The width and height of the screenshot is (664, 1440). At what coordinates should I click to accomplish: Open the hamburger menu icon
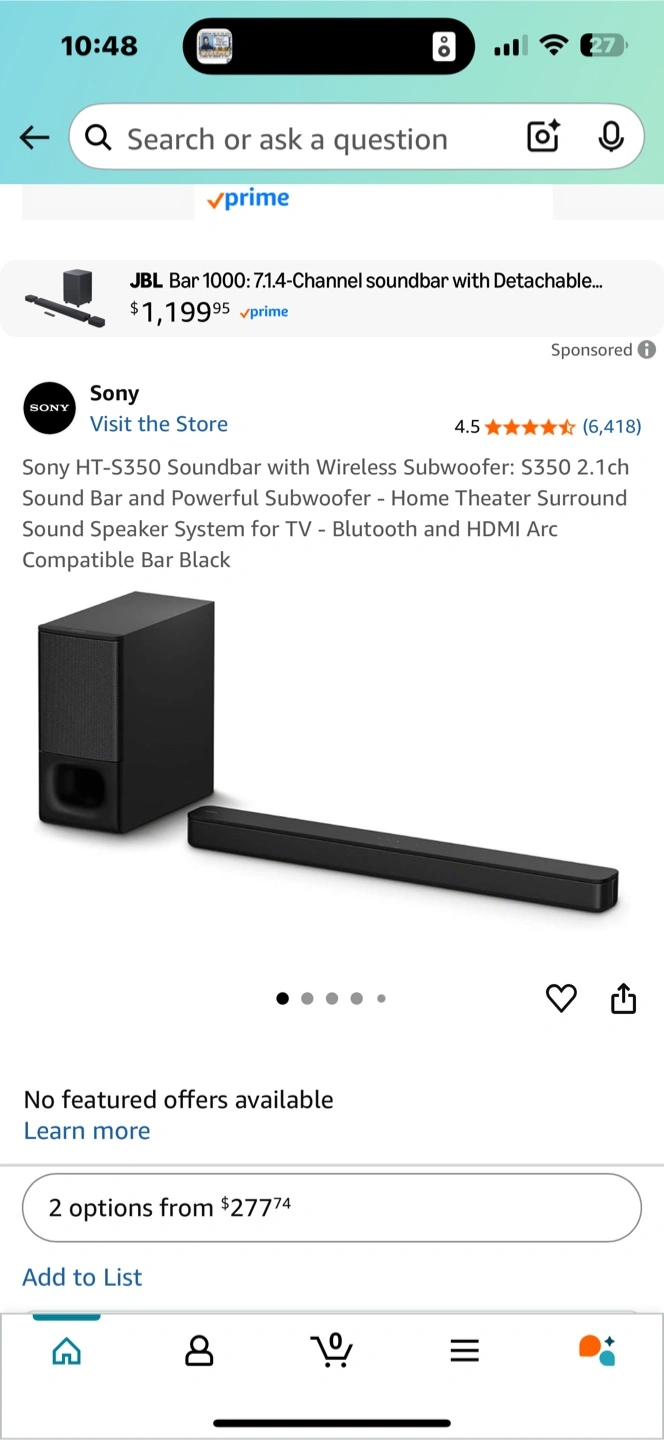pyautogui.click(x=464, y=1351)
